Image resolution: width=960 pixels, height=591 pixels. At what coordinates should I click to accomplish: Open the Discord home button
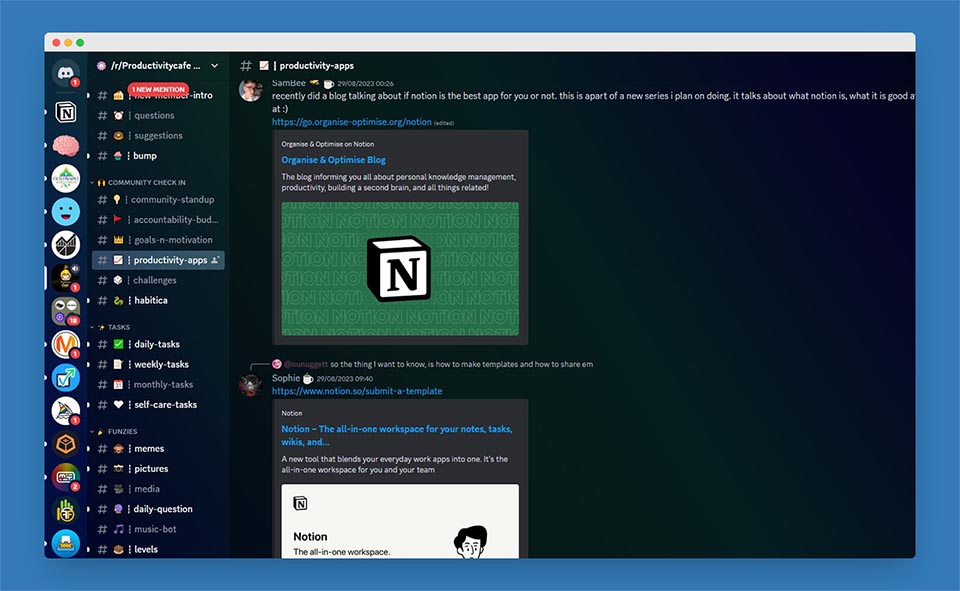tap(64, 75)
